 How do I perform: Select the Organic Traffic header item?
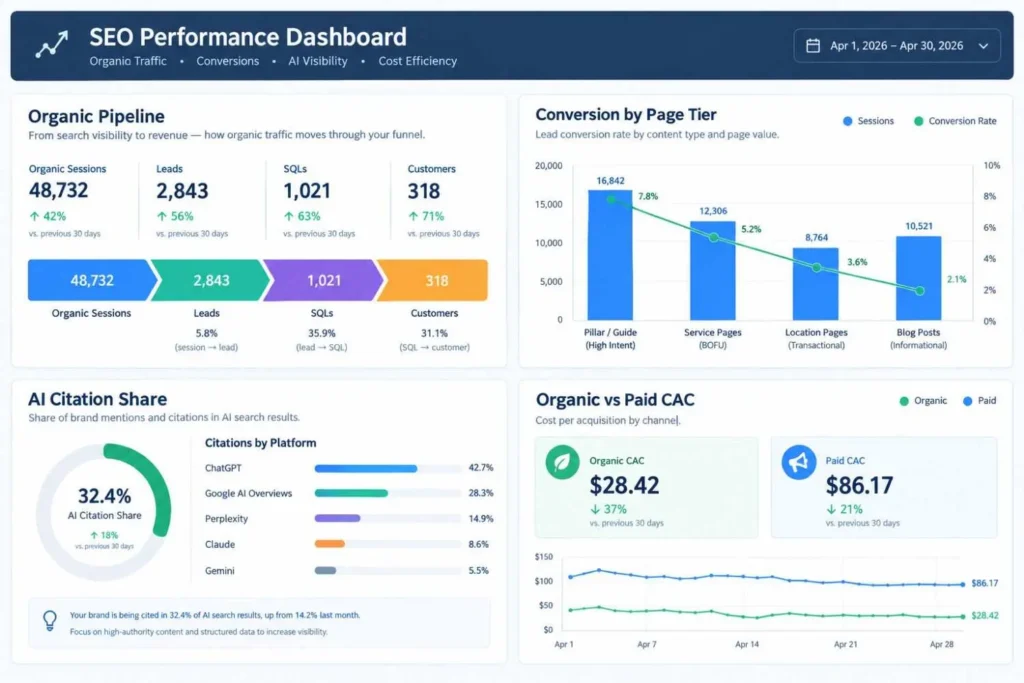128,61
